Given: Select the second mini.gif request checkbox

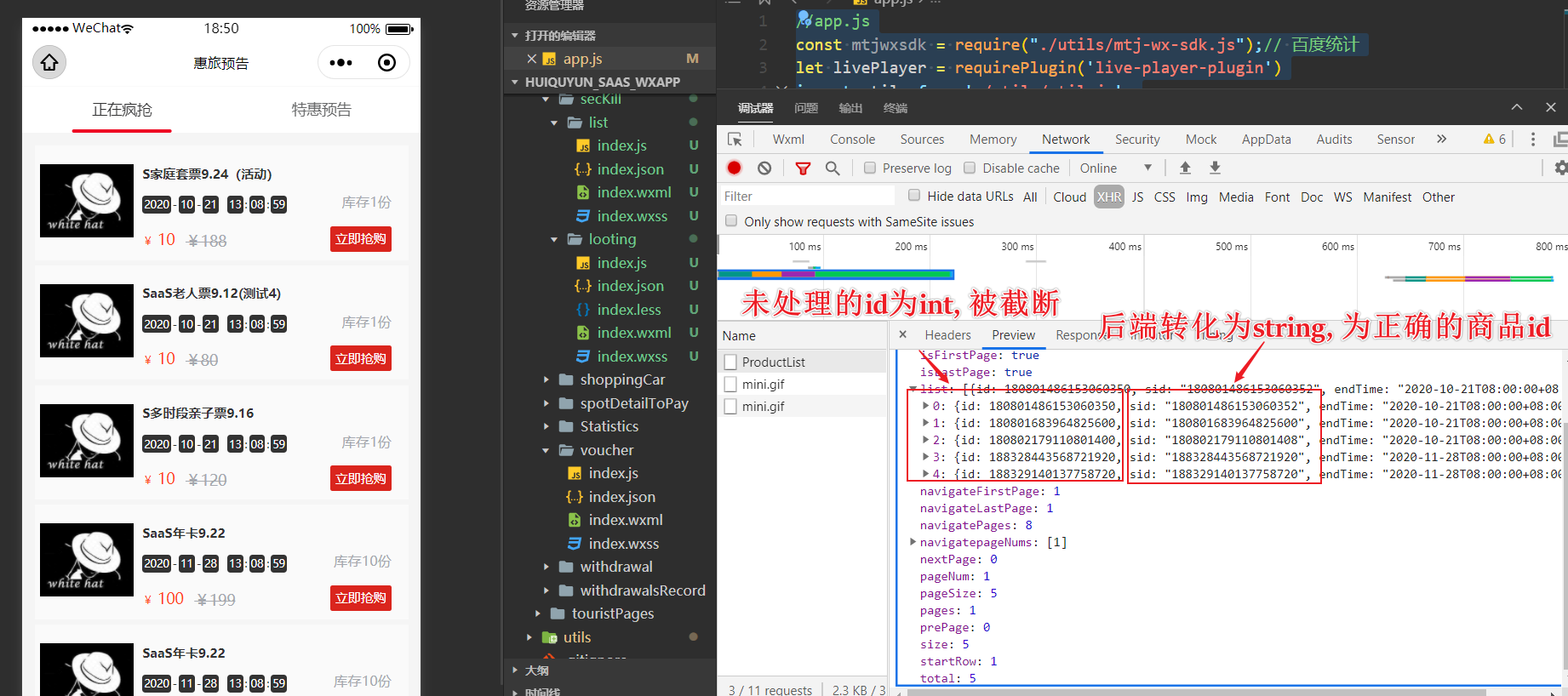Looking at the screenshot, I should (x=730, y=406).
